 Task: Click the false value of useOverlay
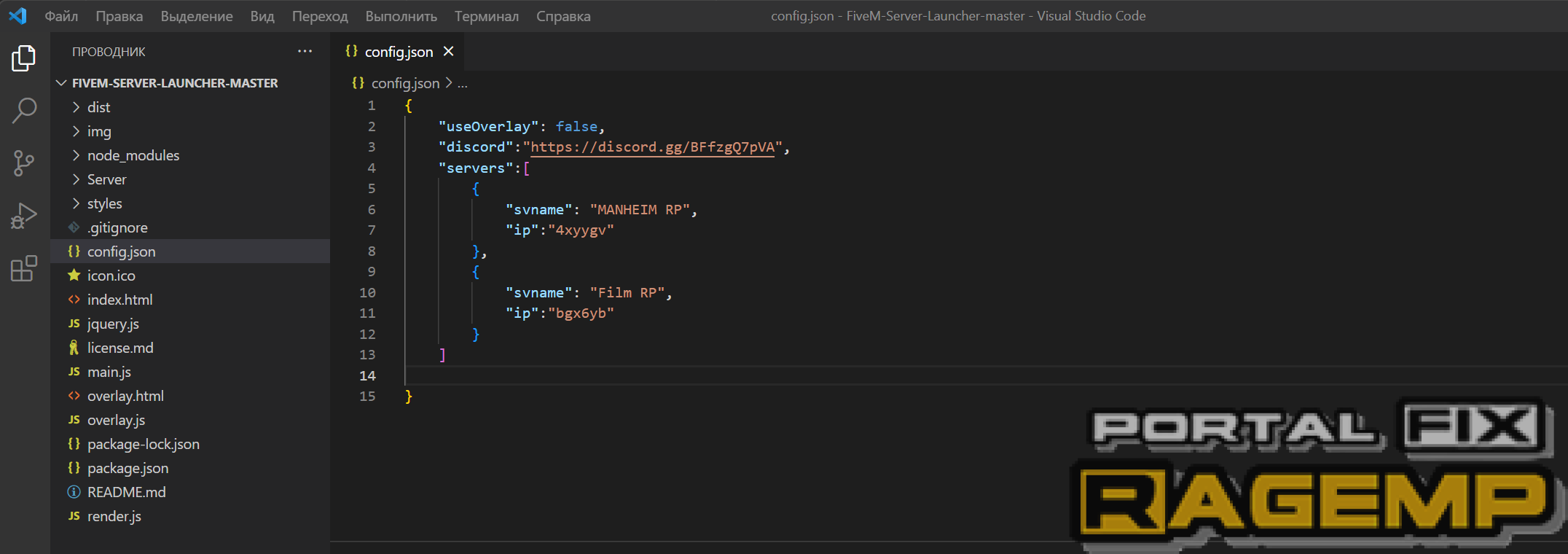[x=576, y=127]
